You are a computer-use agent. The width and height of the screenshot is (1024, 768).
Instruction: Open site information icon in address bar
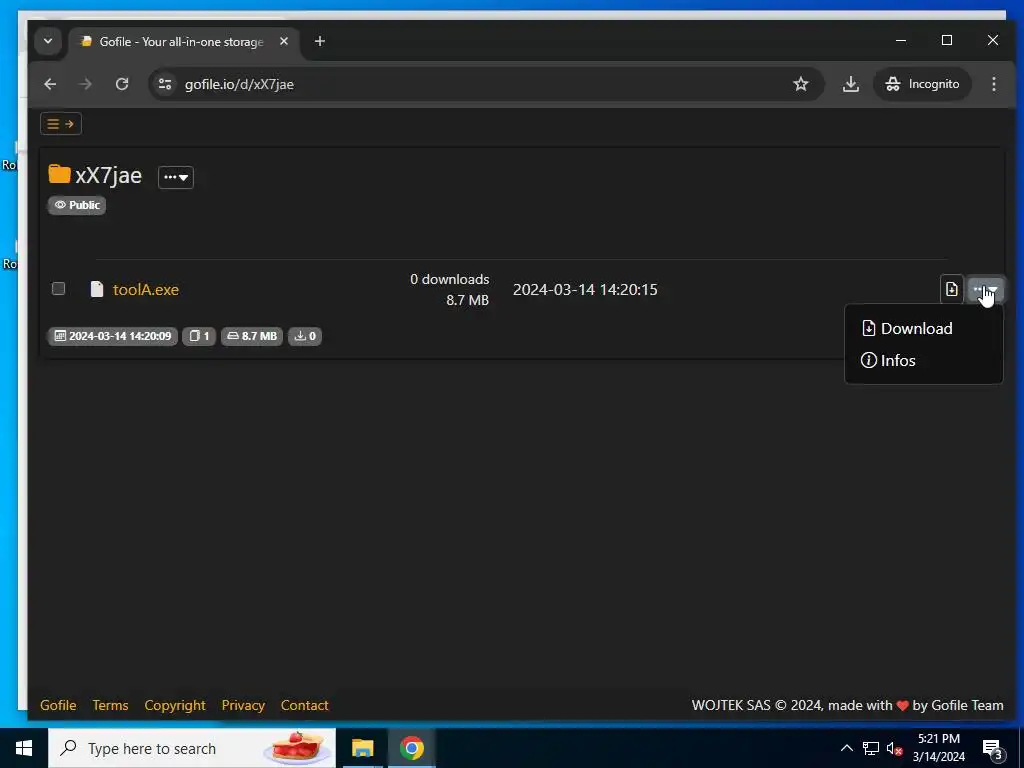pyautogui.click(x=165, y=84)
